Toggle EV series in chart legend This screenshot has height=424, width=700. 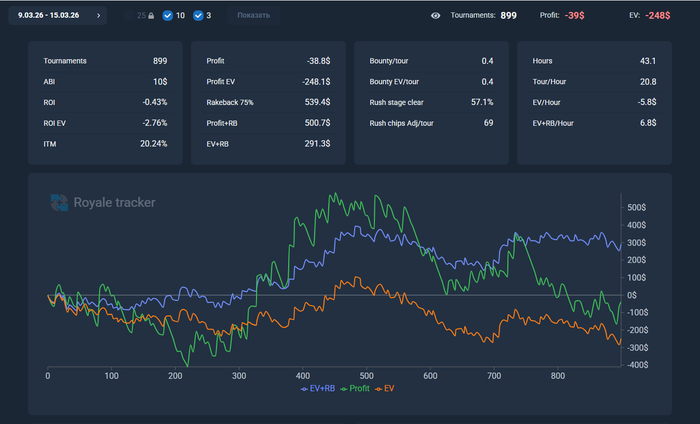[387, 388]
